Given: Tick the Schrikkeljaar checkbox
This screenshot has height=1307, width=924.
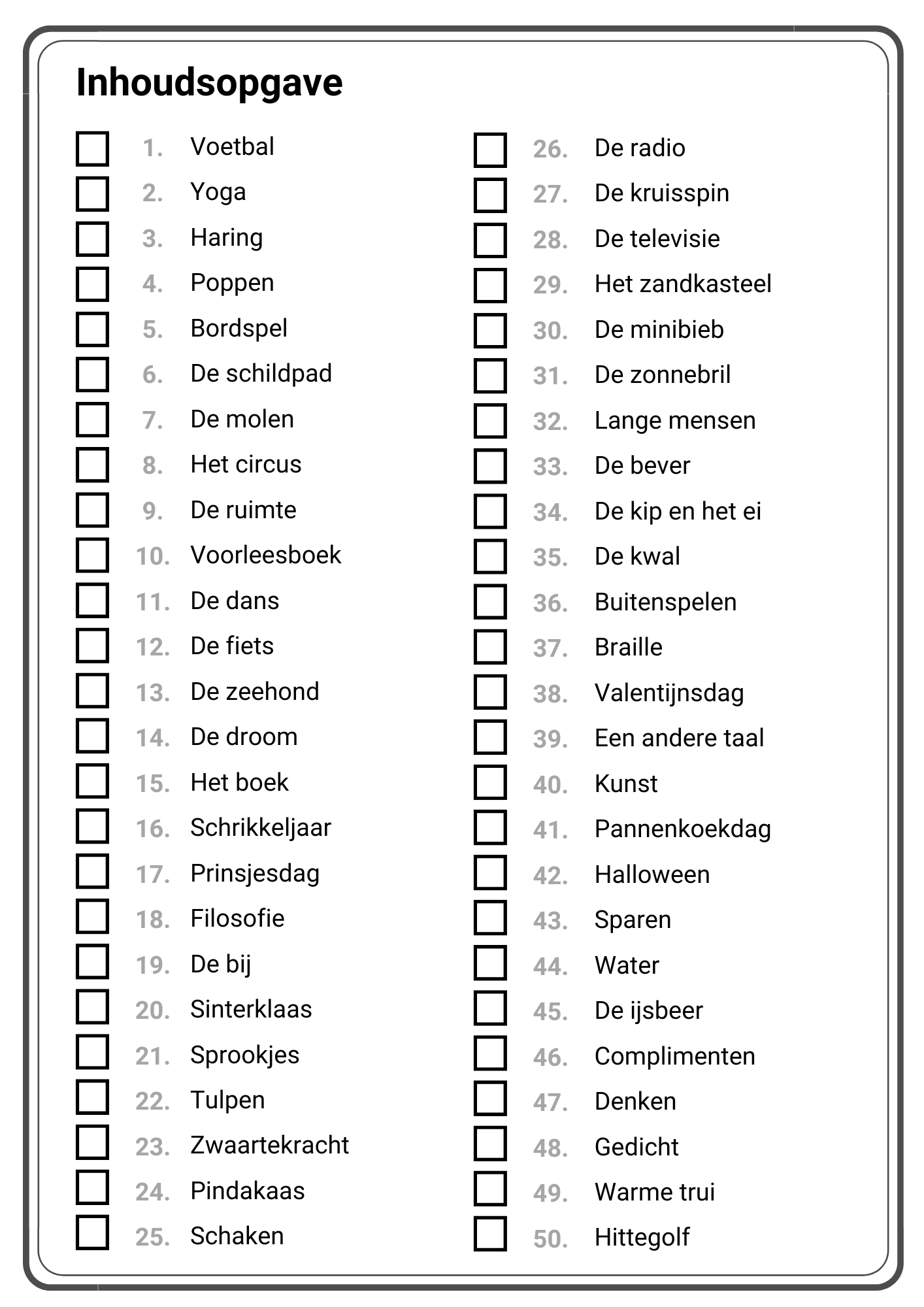Looking at the screenshot, I should pyautogui.click(x=92, y=828).
